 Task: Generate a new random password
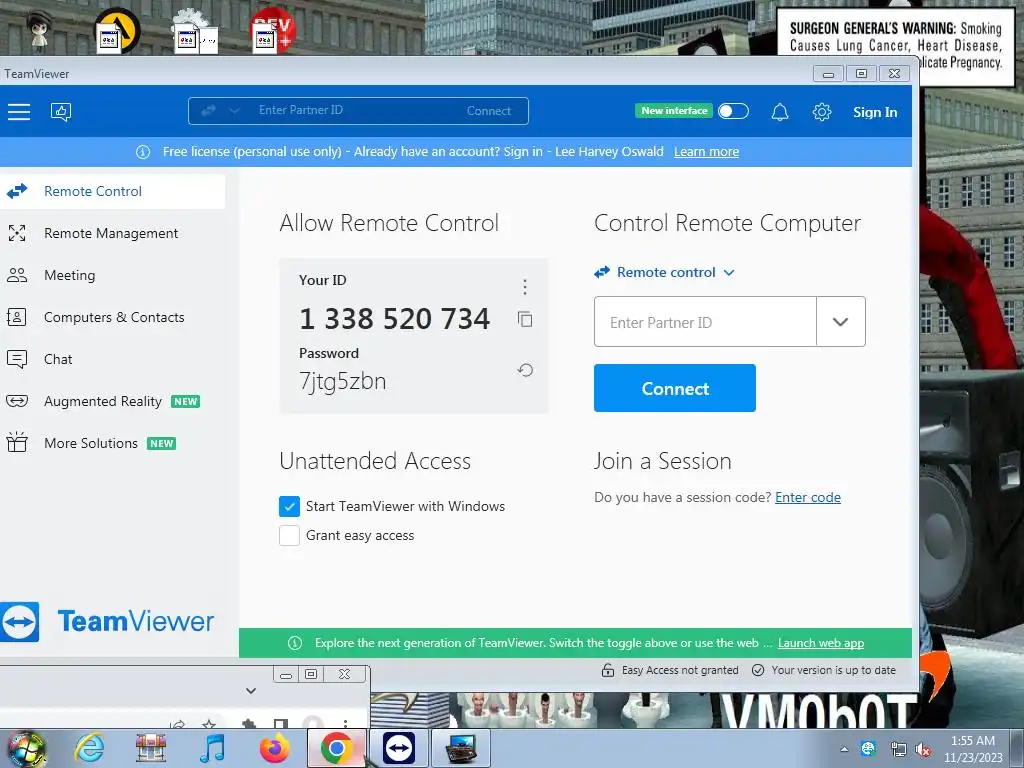pos(525,370)
